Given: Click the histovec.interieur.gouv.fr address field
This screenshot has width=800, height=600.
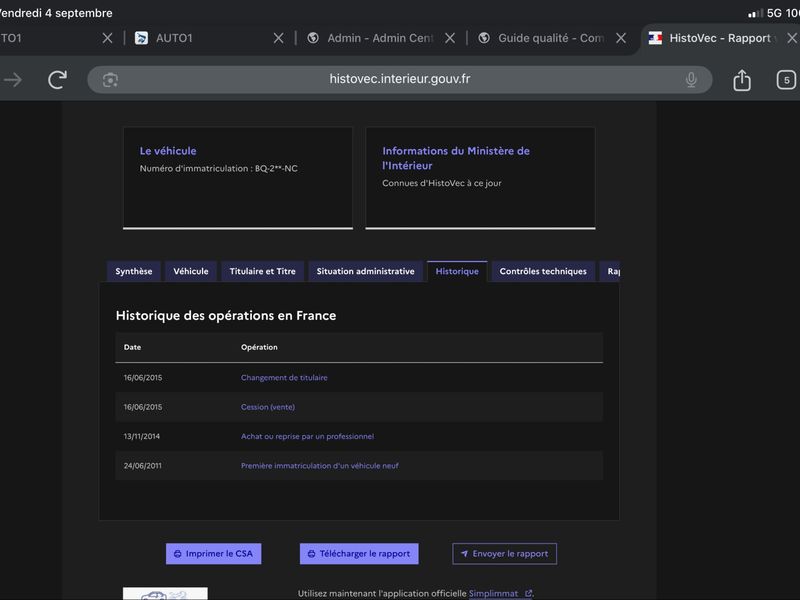Looking at the screenshot, I should coord(399,80).
